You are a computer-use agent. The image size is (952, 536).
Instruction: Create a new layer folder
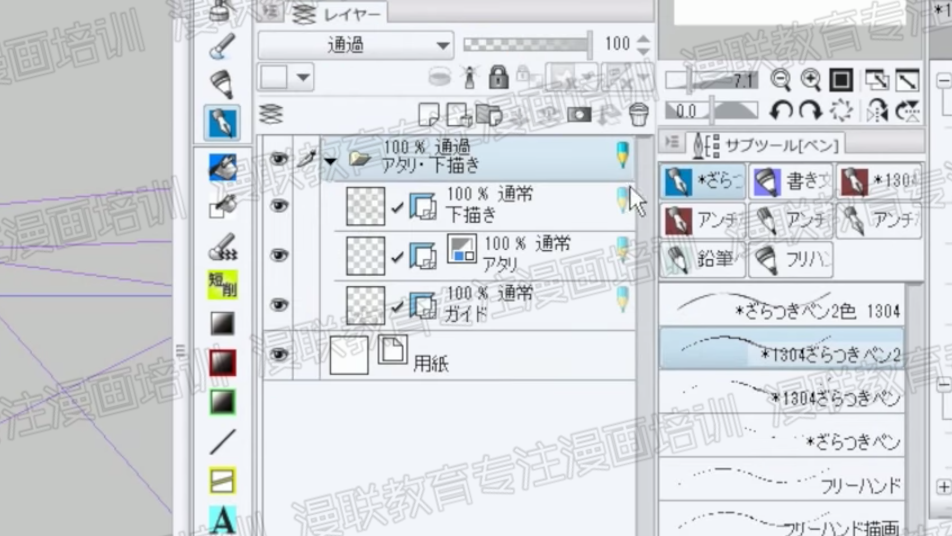(x=489, y=114)
